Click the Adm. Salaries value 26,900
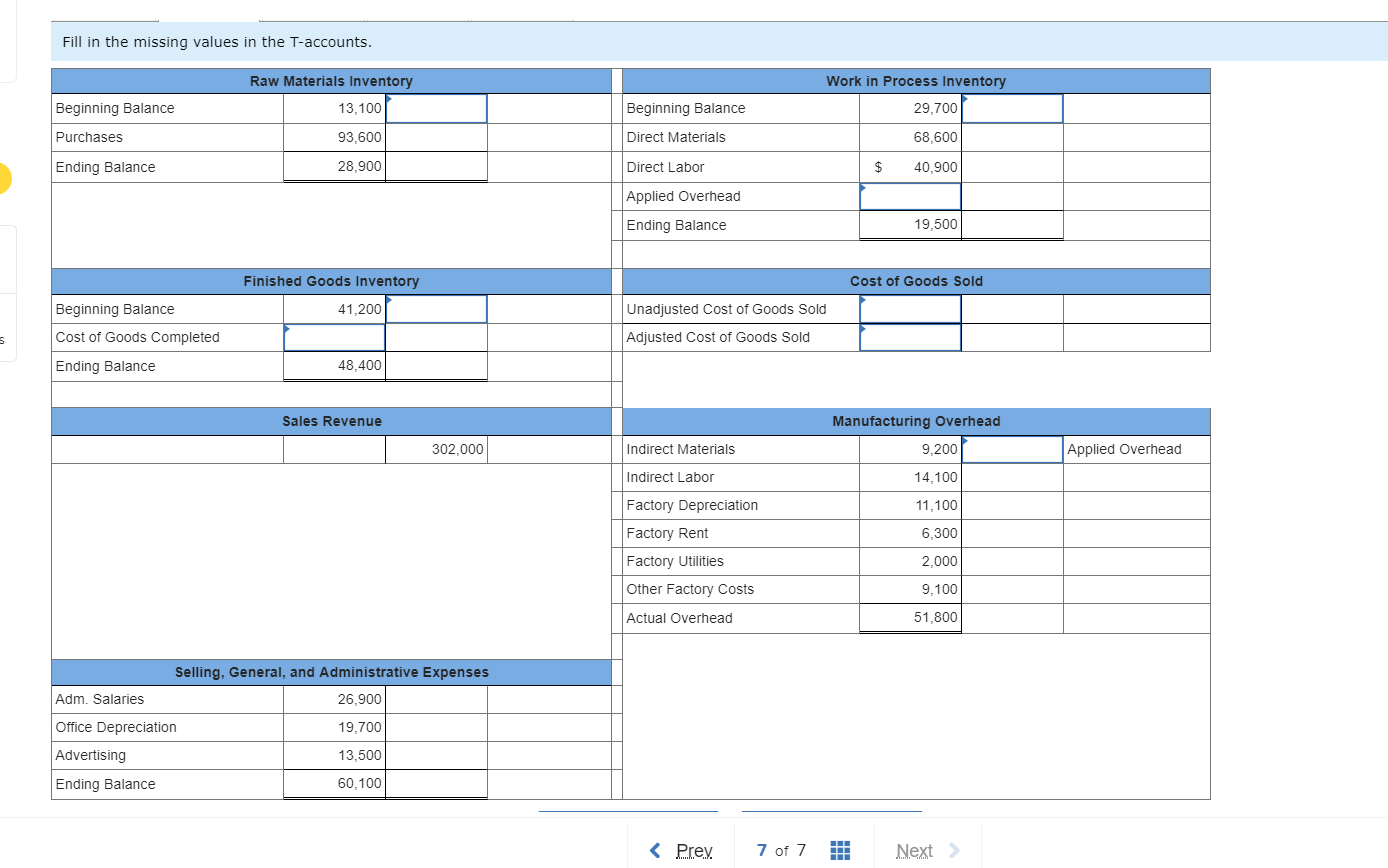 click(360, 699)
